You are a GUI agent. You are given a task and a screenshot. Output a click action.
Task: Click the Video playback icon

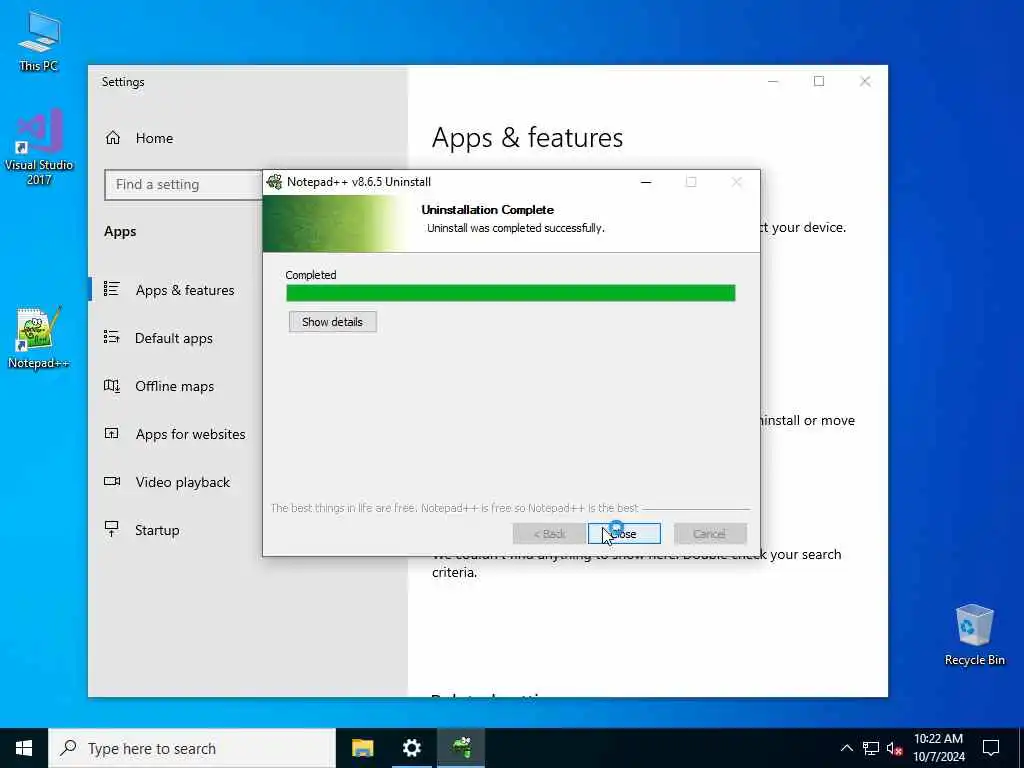pos(112,481)
